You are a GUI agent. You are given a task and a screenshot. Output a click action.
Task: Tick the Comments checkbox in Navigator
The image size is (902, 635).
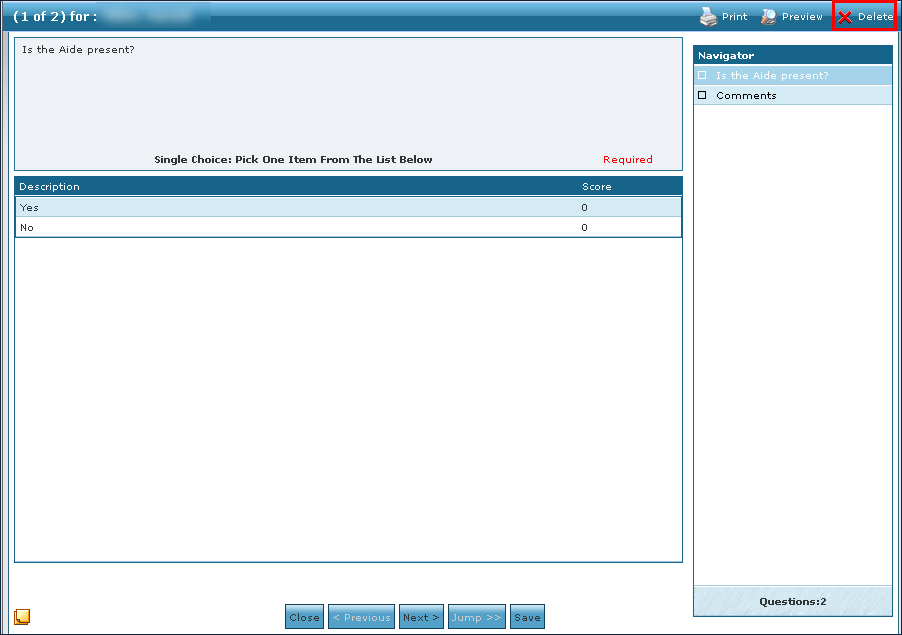pyautogui.click(x=702, y=96)
